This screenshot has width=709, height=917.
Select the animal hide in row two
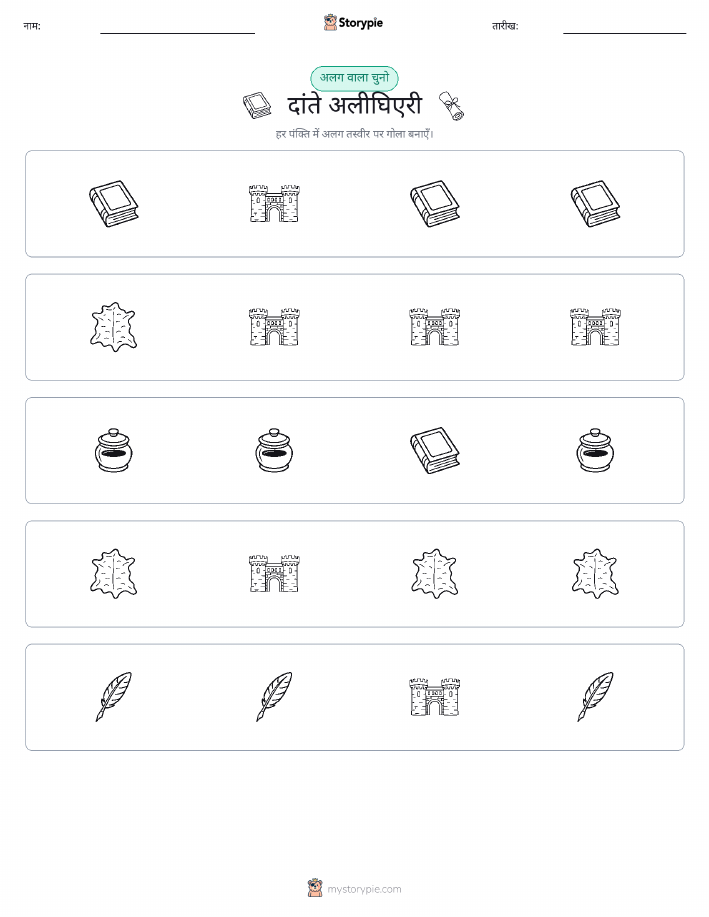tap(113, 327)
